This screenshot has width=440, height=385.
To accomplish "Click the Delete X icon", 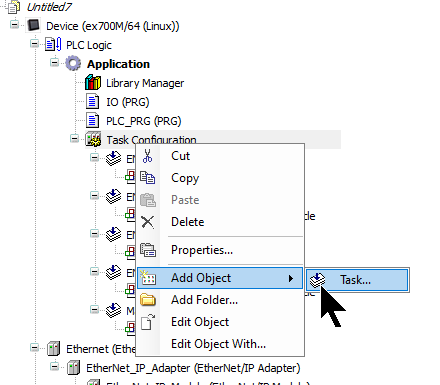I will coord(147,222).
